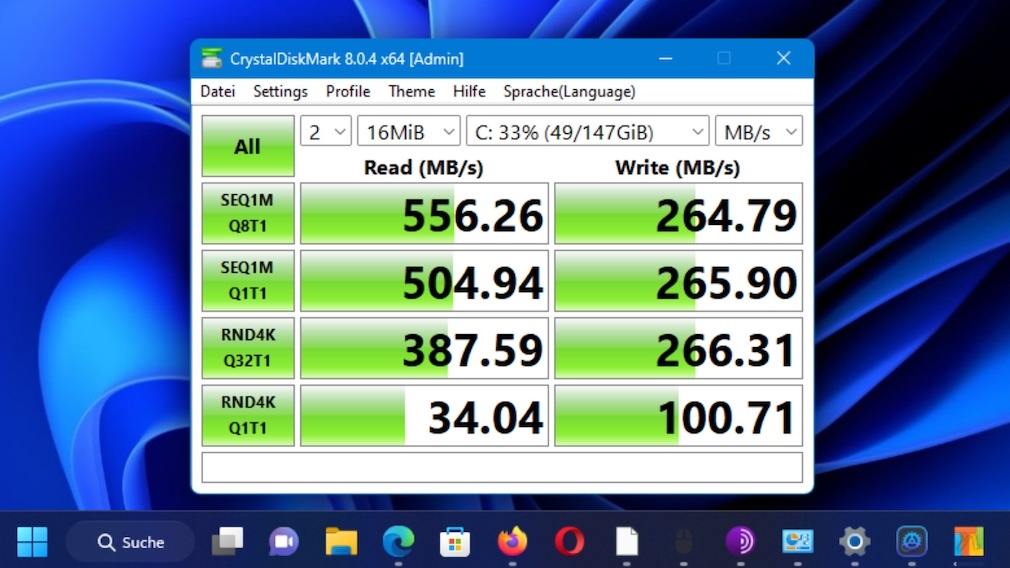Open the Sprache(Language) menu
Image resolution: width=1010 pixels, height=568 pixels.
pyautogui.click(x=569, y=91)
